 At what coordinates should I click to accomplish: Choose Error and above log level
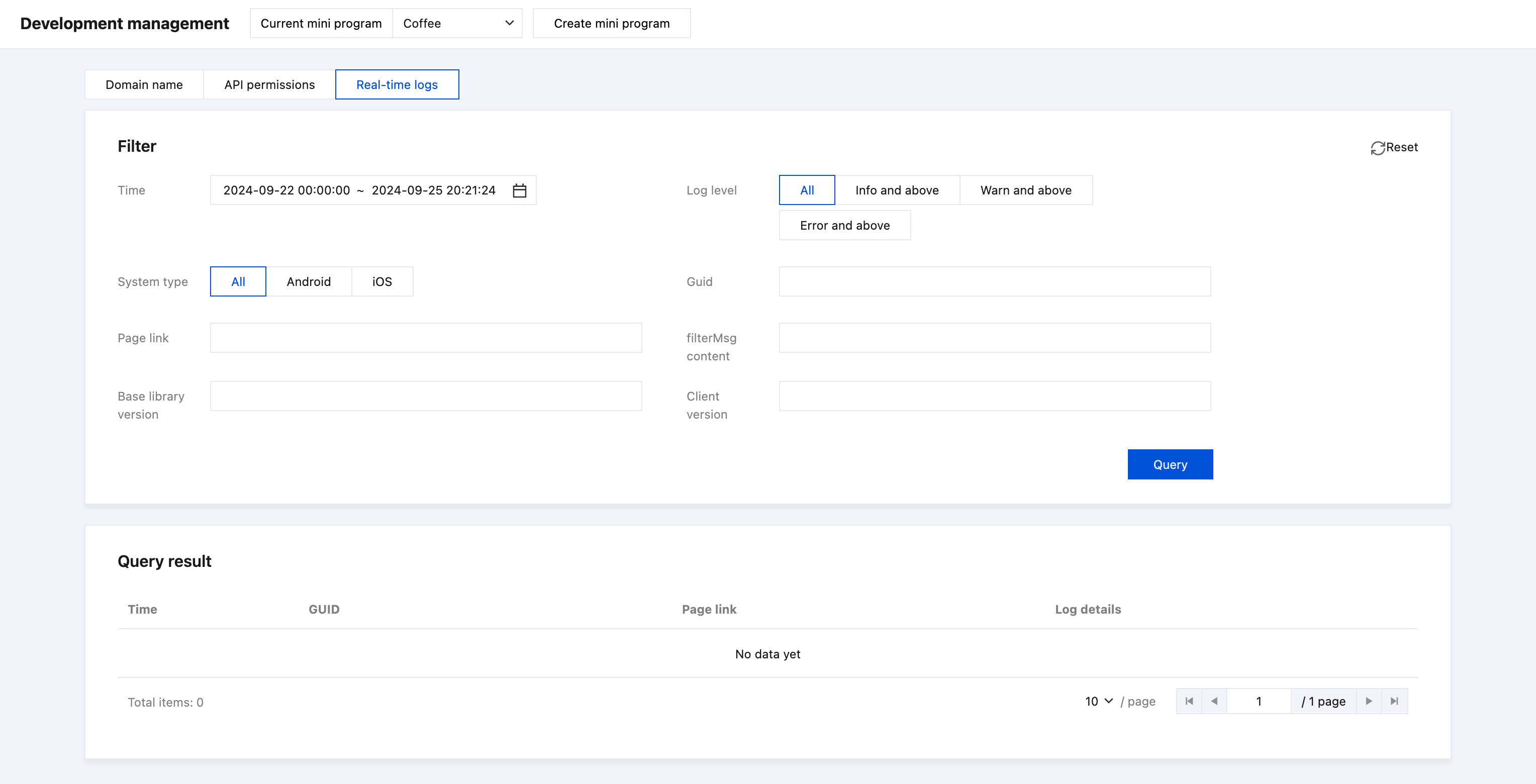[x=844, y=225]
